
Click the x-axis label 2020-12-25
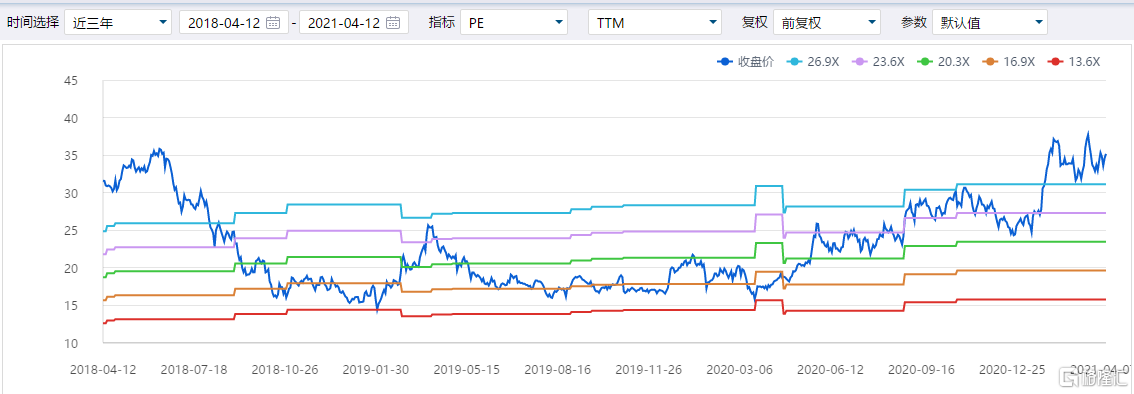[1013, 369]
